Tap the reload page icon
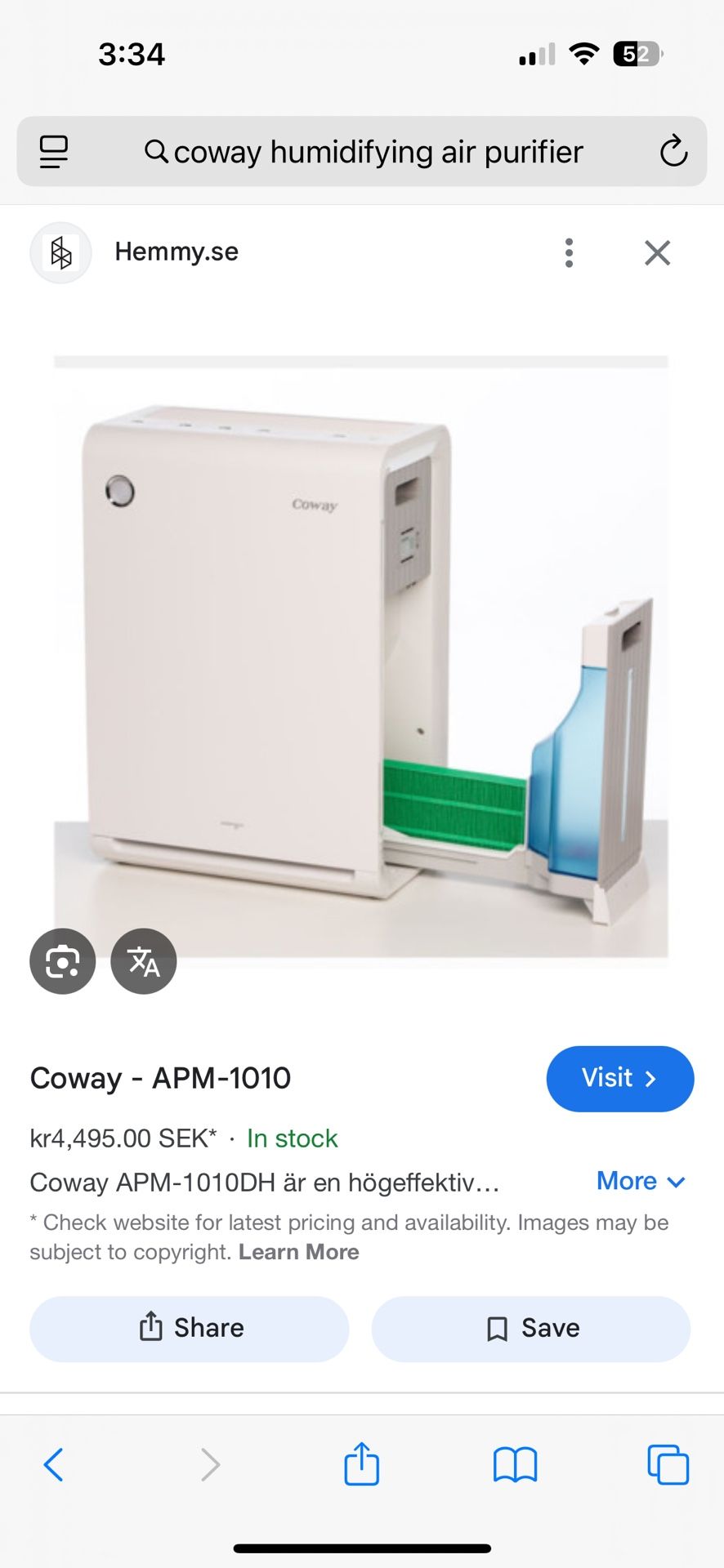This screenshot has height=1568, width=724. [673, 151]
